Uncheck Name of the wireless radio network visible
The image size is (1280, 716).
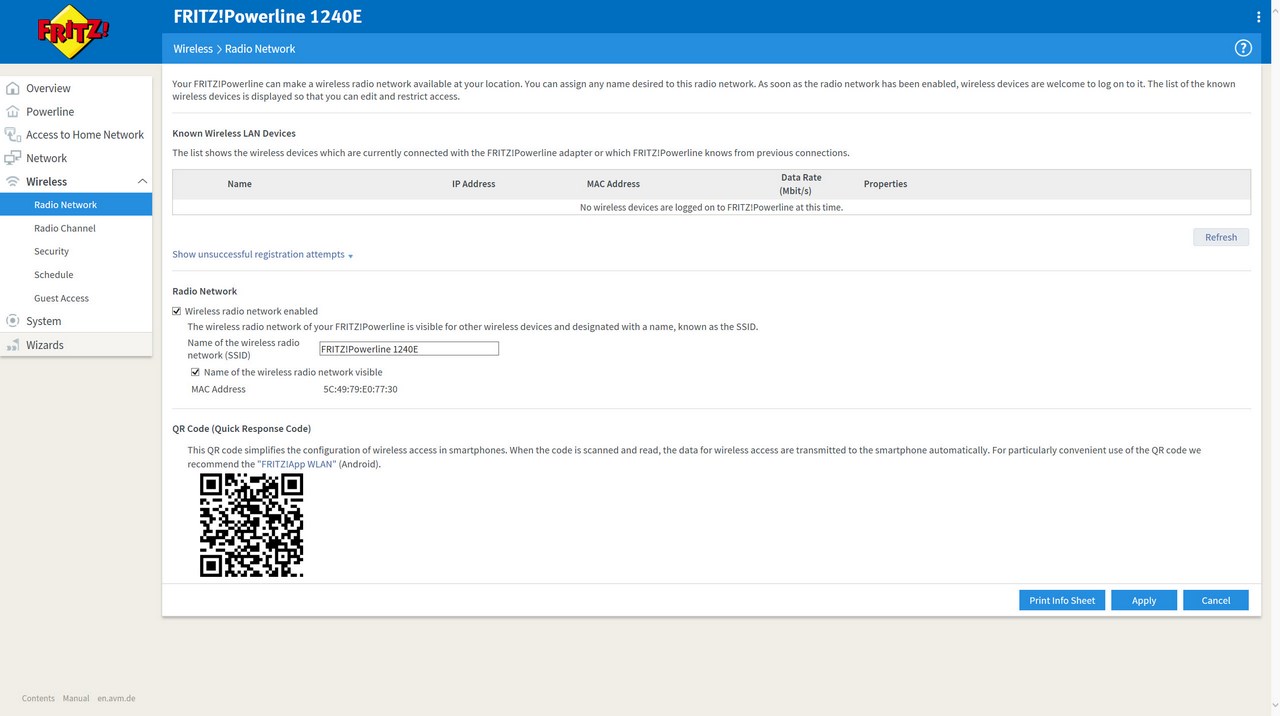196,372
